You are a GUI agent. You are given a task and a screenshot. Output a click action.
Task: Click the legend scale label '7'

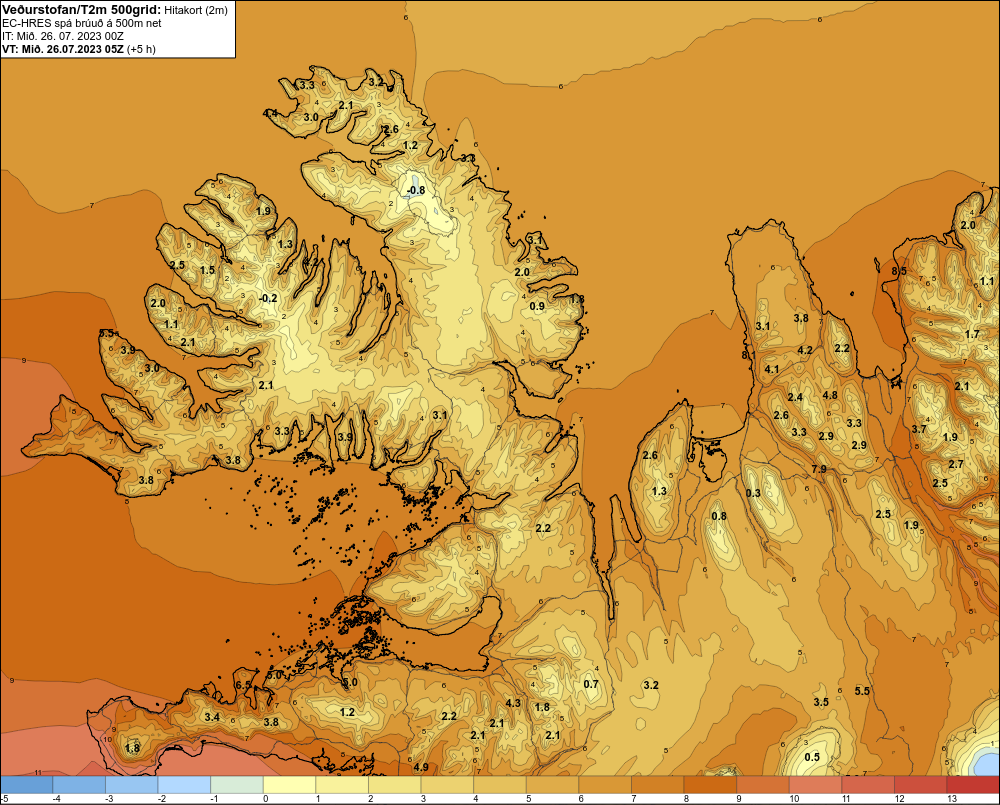click(634, 799)
